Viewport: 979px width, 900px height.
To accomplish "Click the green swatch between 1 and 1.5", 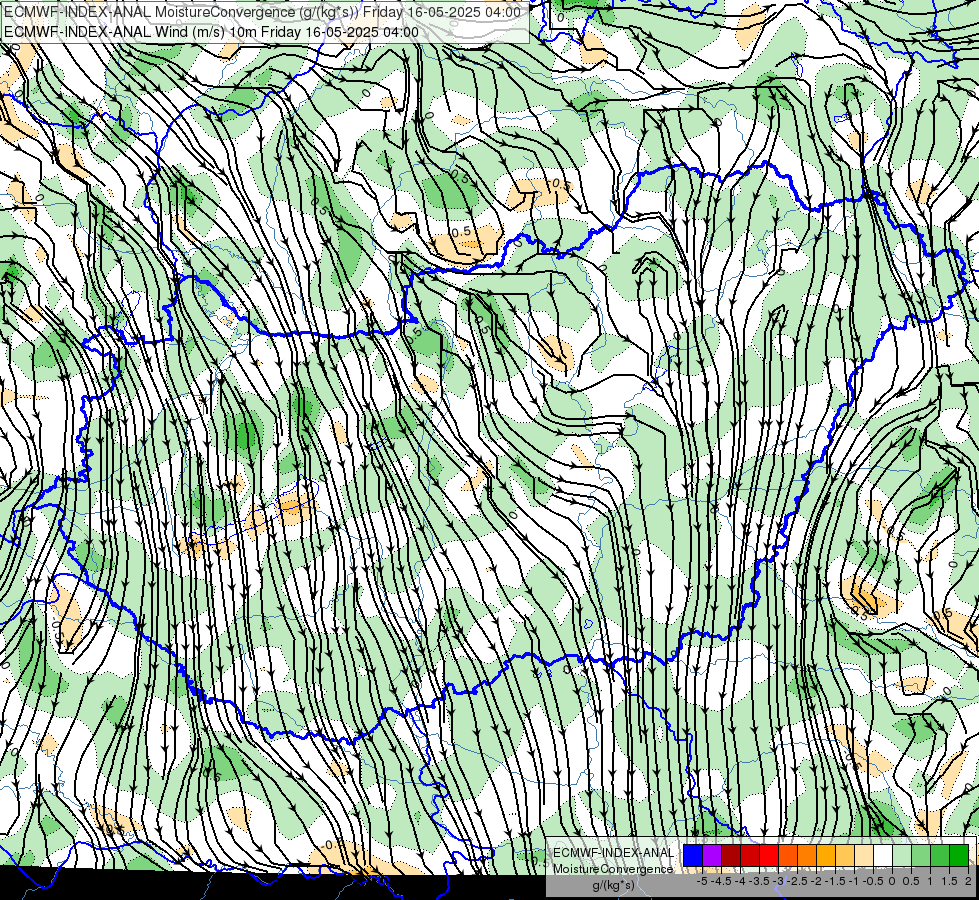I will coord(940,855).
